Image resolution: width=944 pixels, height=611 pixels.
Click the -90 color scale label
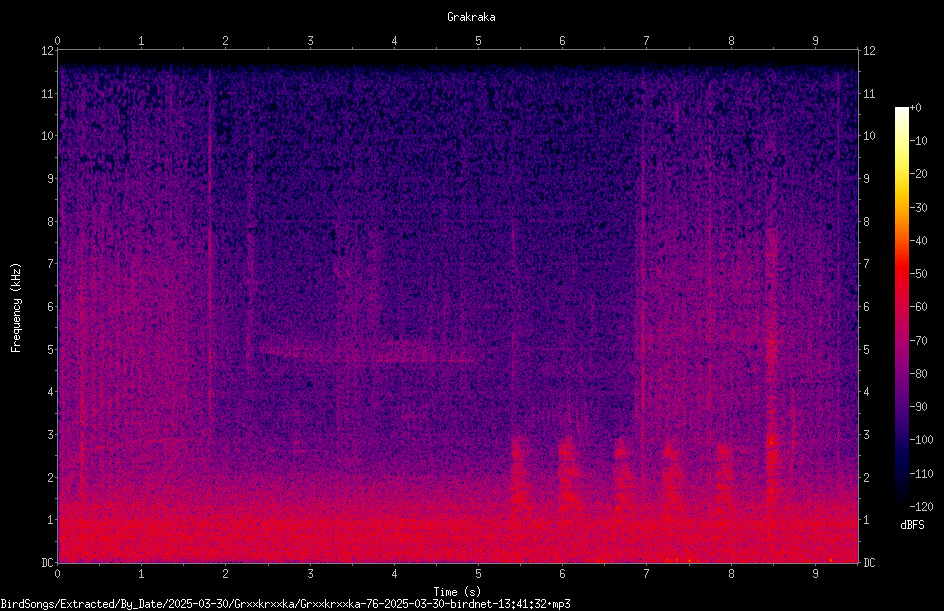(x=918, y=407)
